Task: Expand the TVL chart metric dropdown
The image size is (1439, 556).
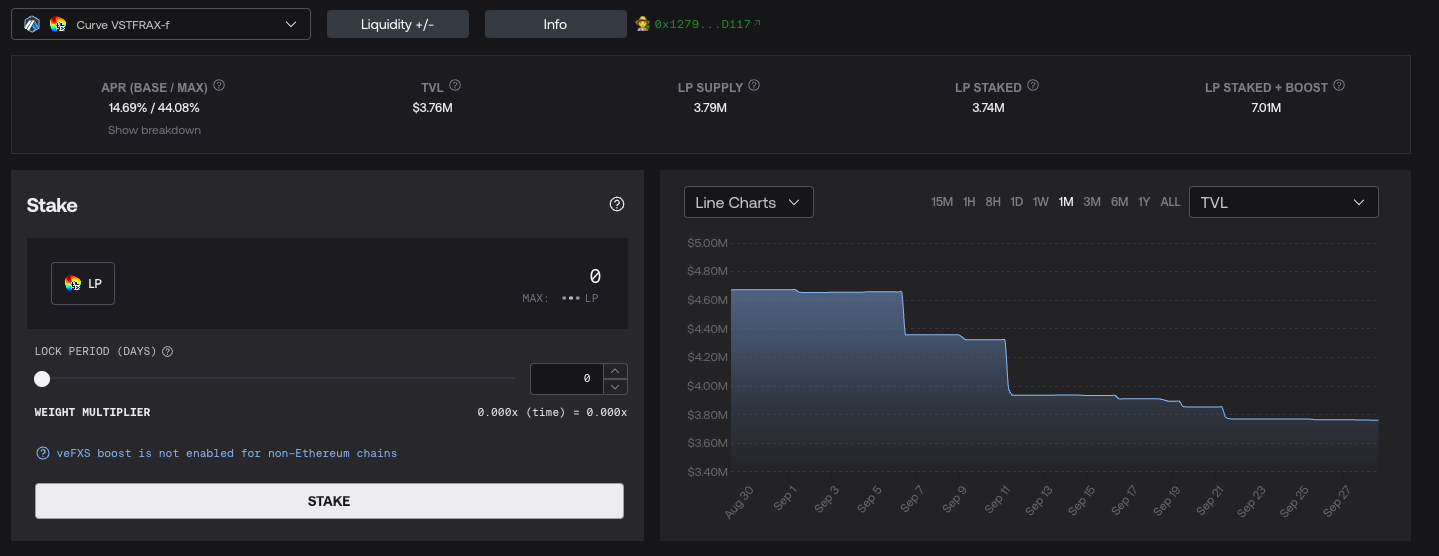Action: point(1283,202)
